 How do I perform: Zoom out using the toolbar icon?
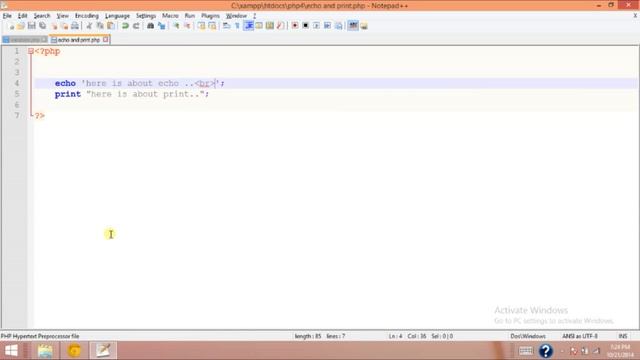point(187,26)
